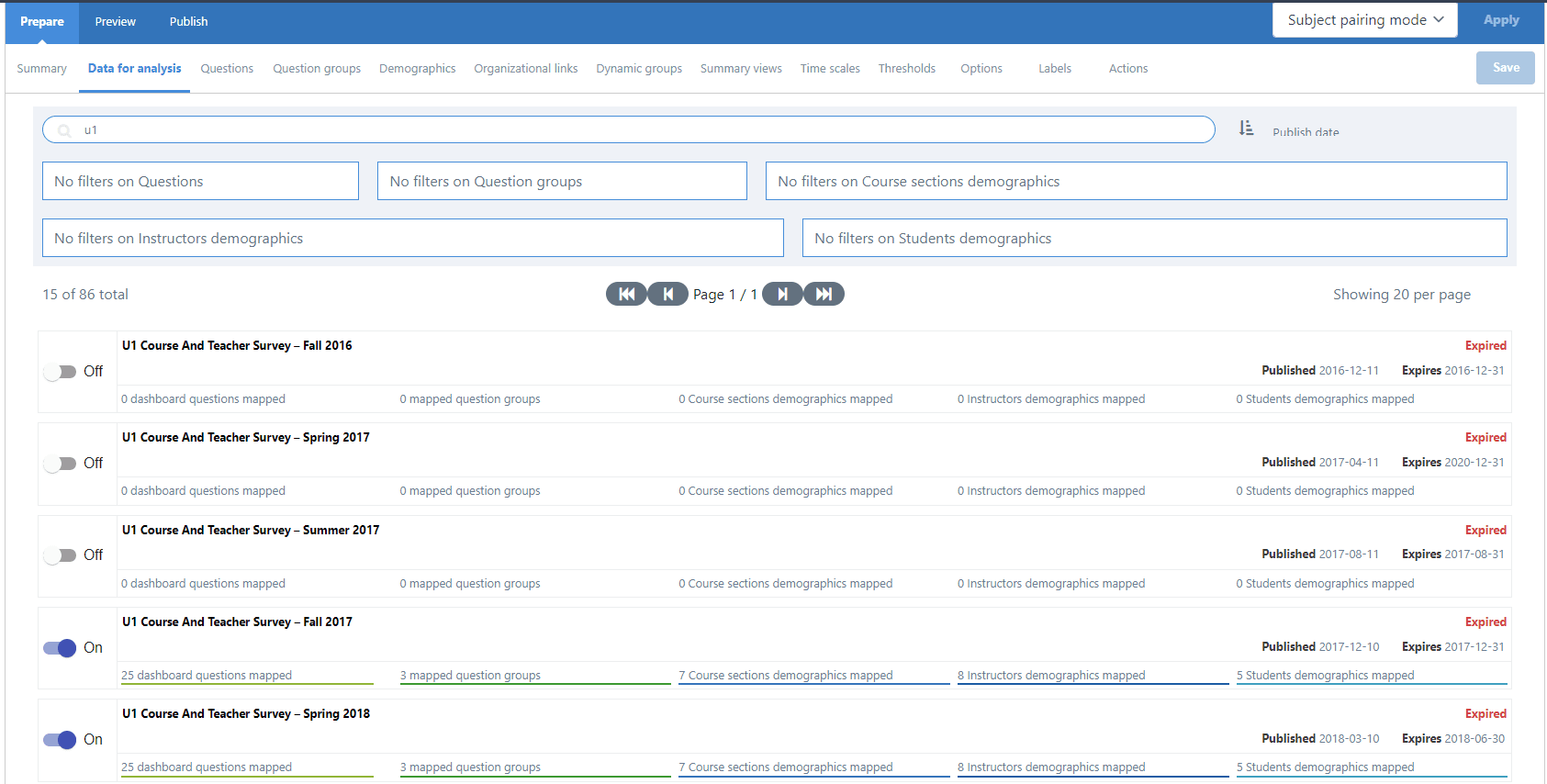Open Course sections demographics filter

(1136, 181)
